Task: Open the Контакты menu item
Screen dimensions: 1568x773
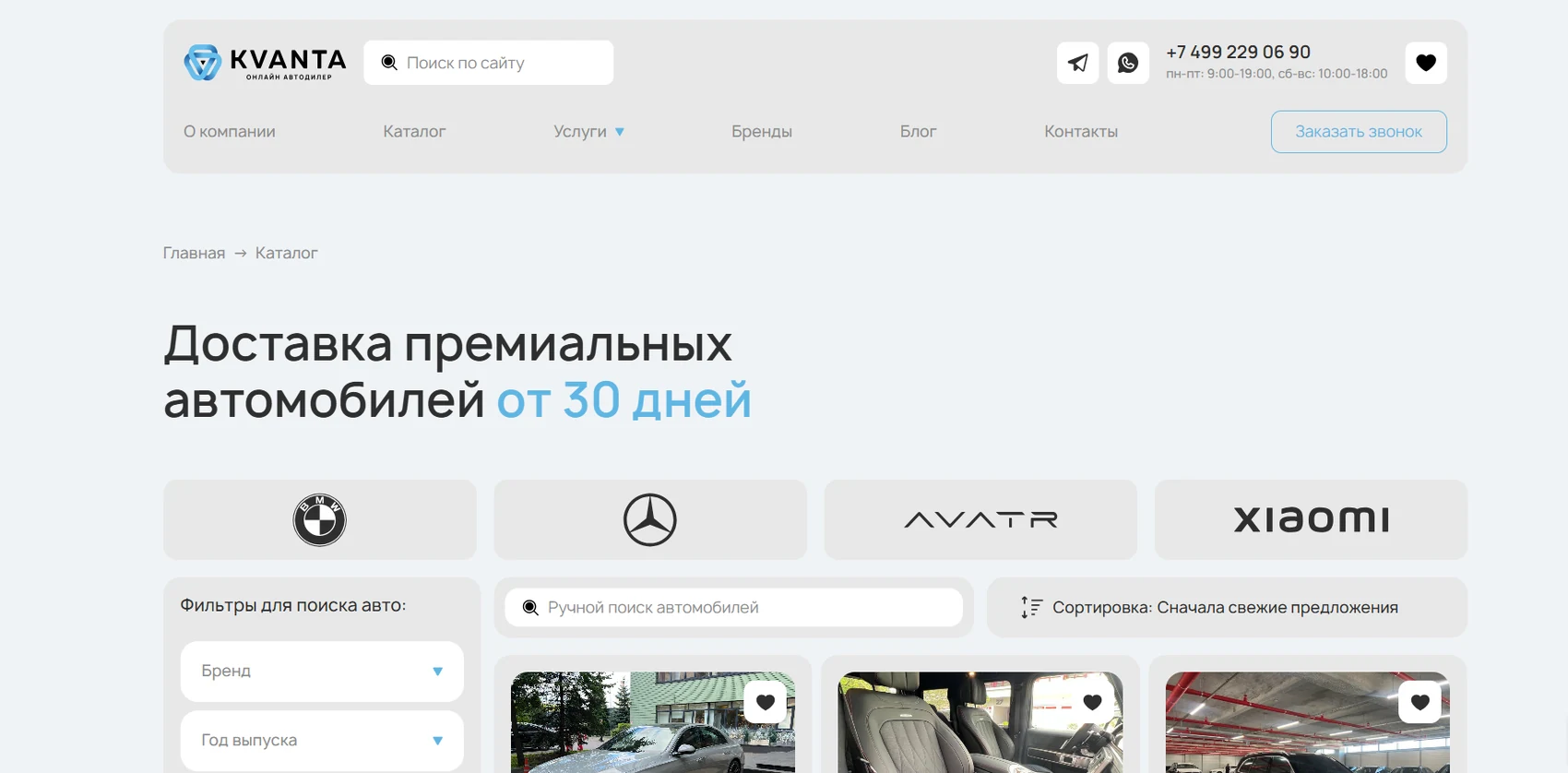Action: point(1081,132)
